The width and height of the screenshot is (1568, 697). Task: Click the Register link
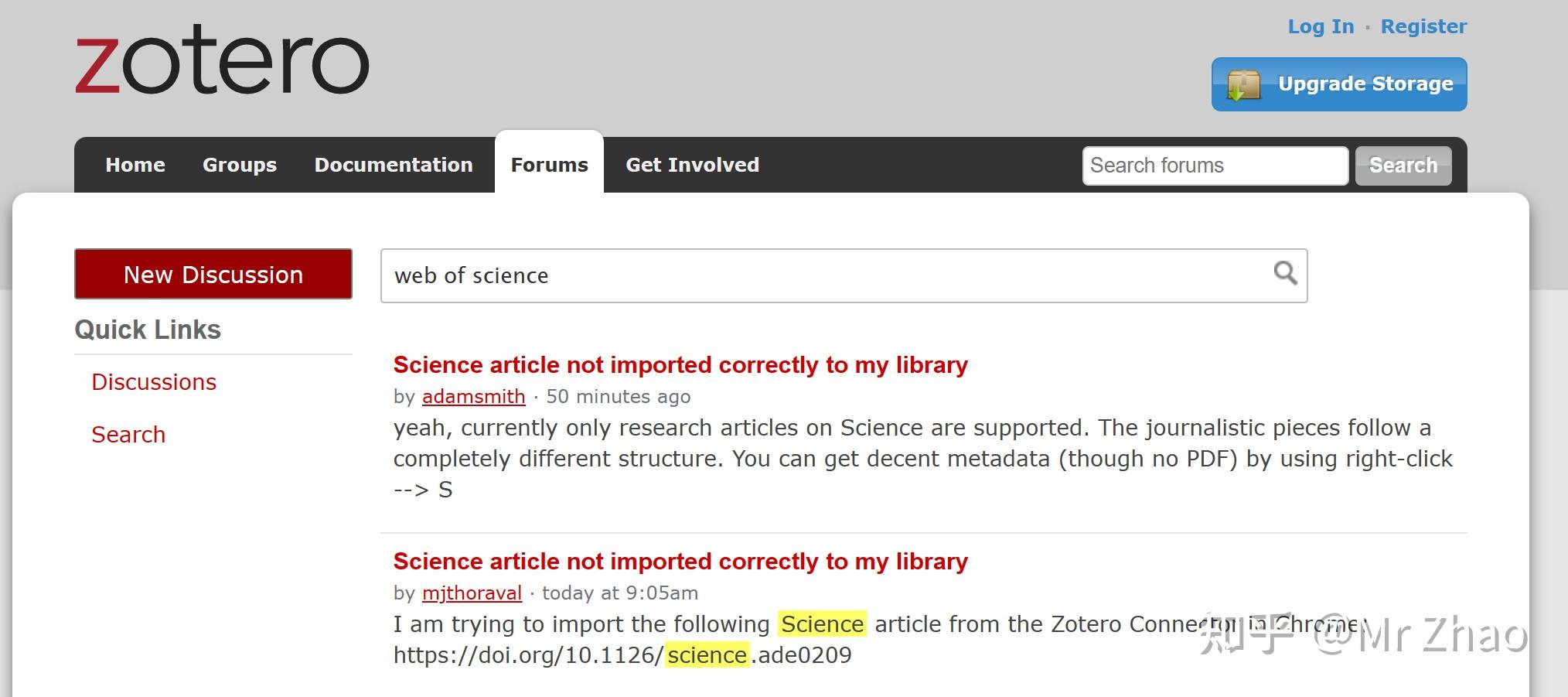point(1423,26)
